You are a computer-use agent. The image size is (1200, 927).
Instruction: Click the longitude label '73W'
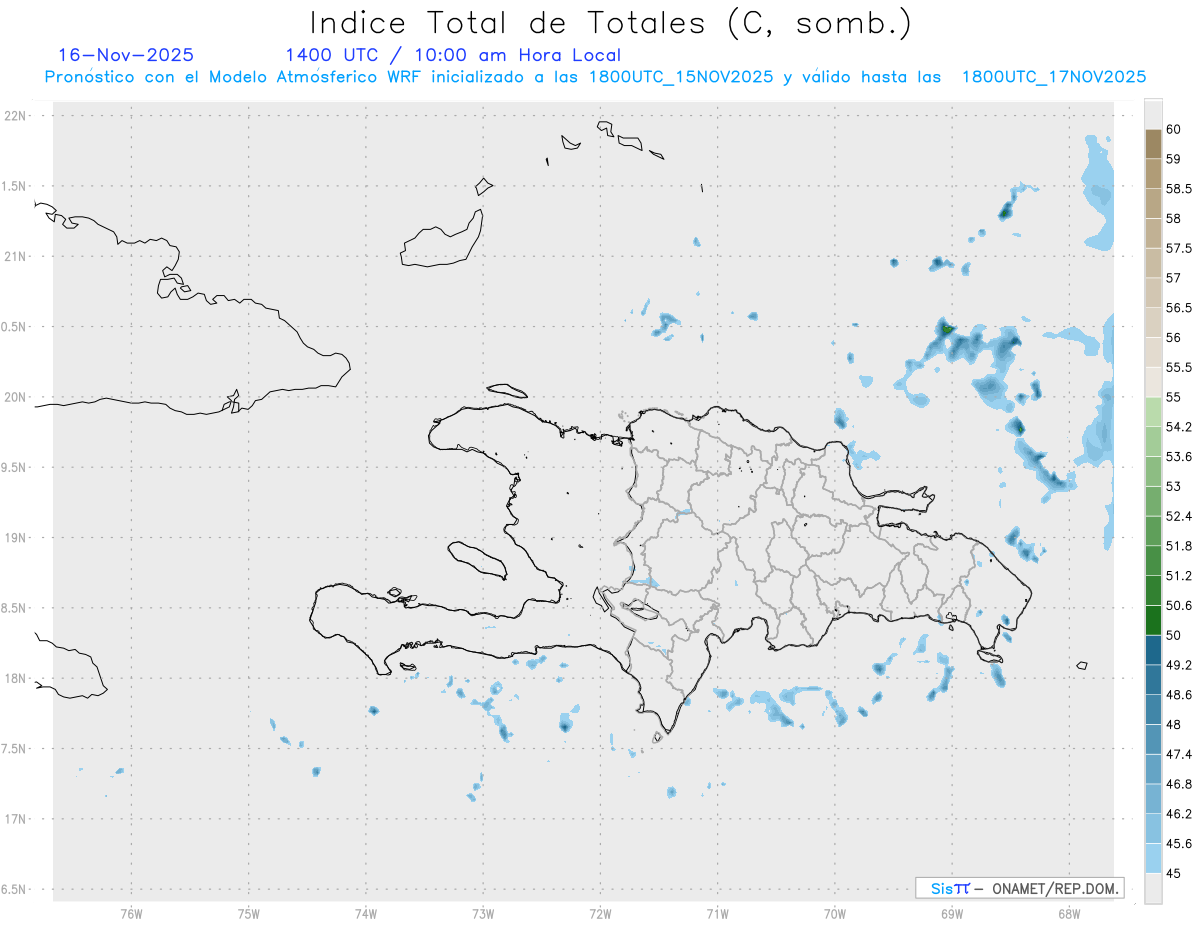(x=483, y=913)
